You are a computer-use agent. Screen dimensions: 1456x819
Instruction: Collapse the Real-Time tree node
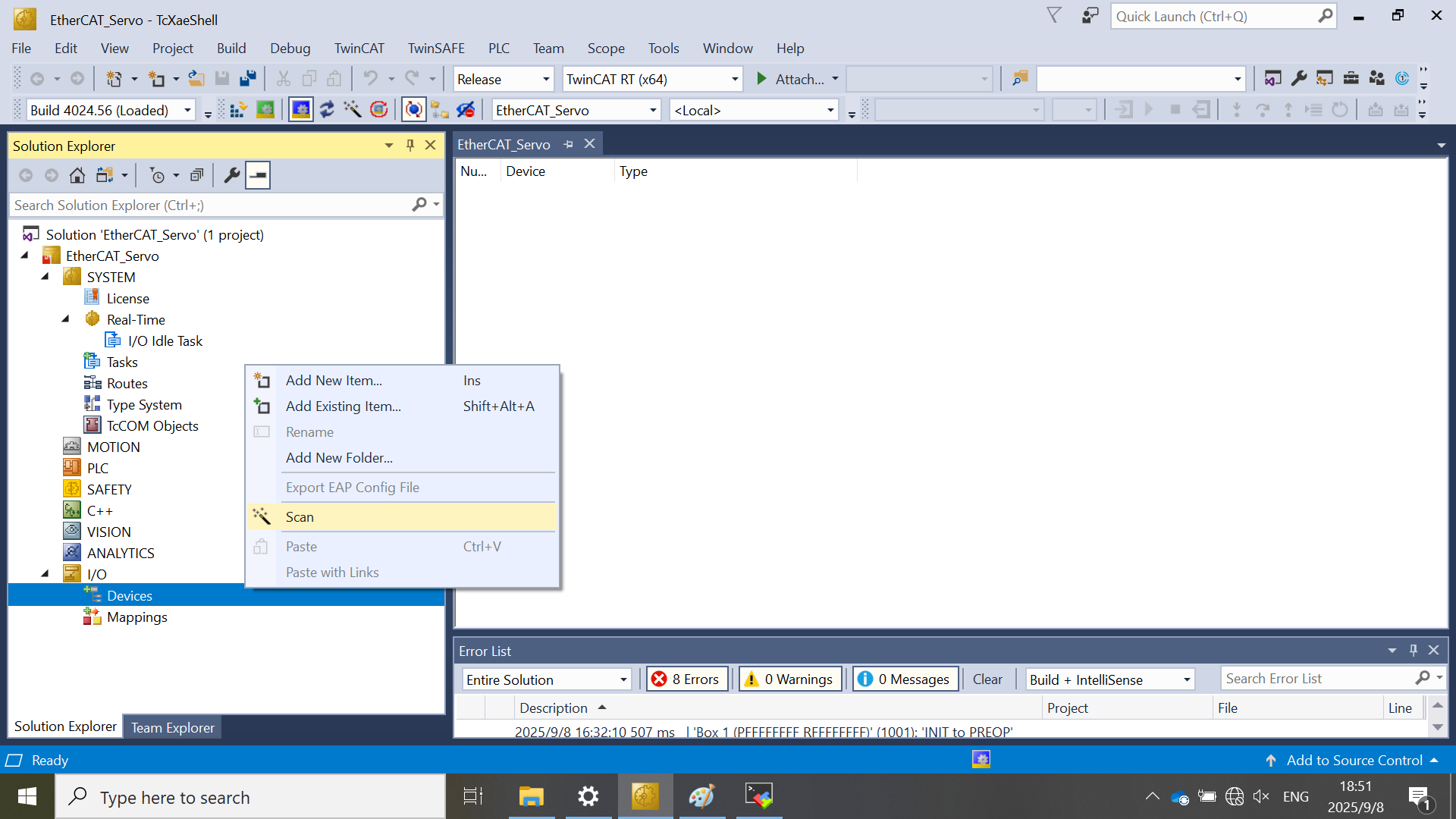point(66,320)
